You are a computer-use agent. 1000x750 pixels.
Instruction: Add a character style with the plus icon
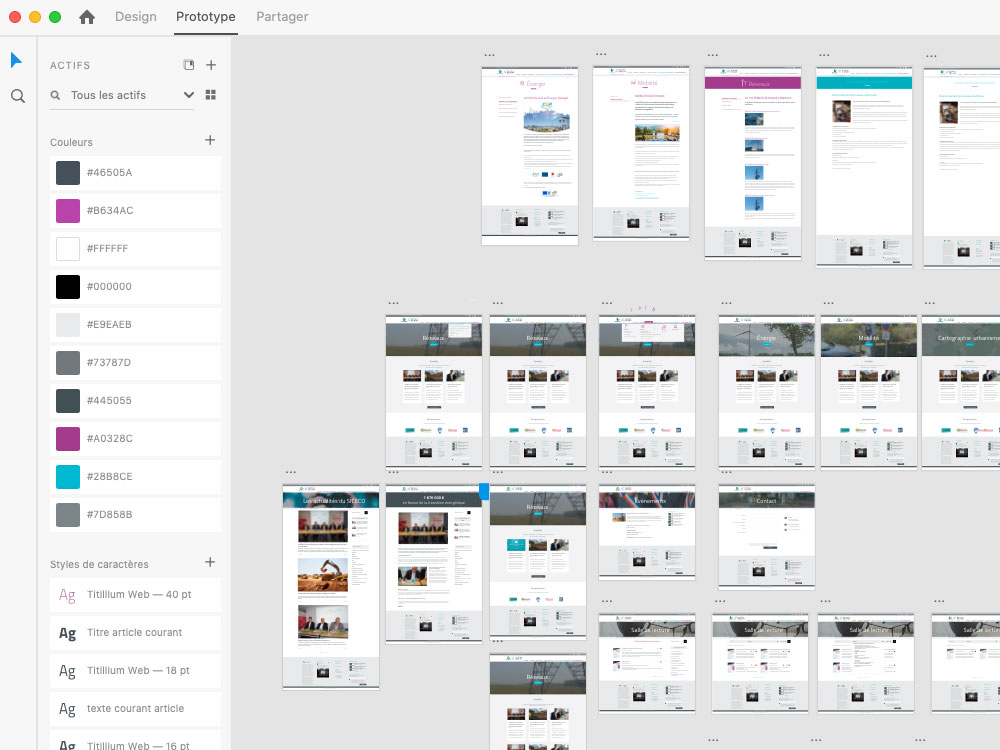[x=210, y=563]
